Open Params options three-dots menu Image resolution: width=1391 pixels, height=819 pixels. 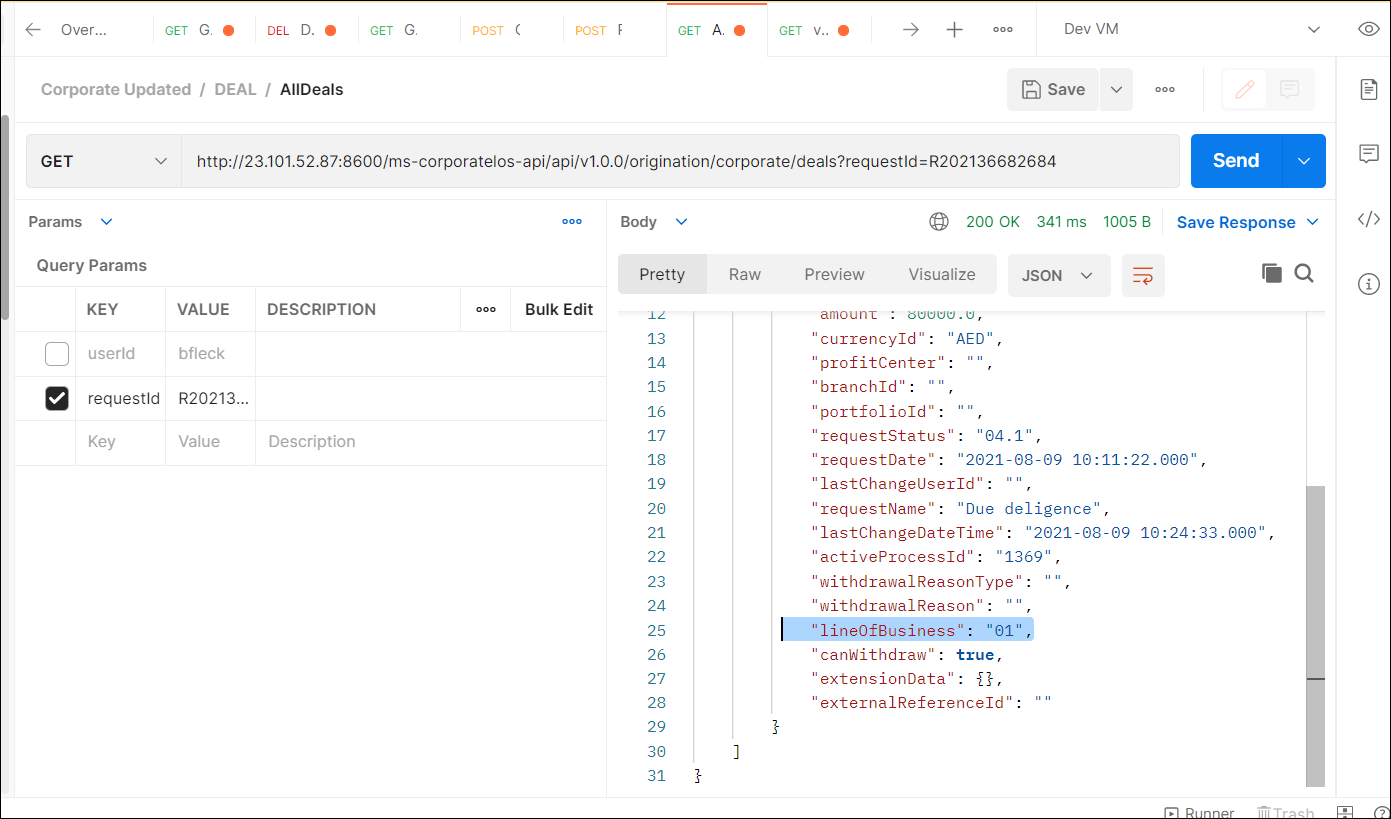coord(572,222)
